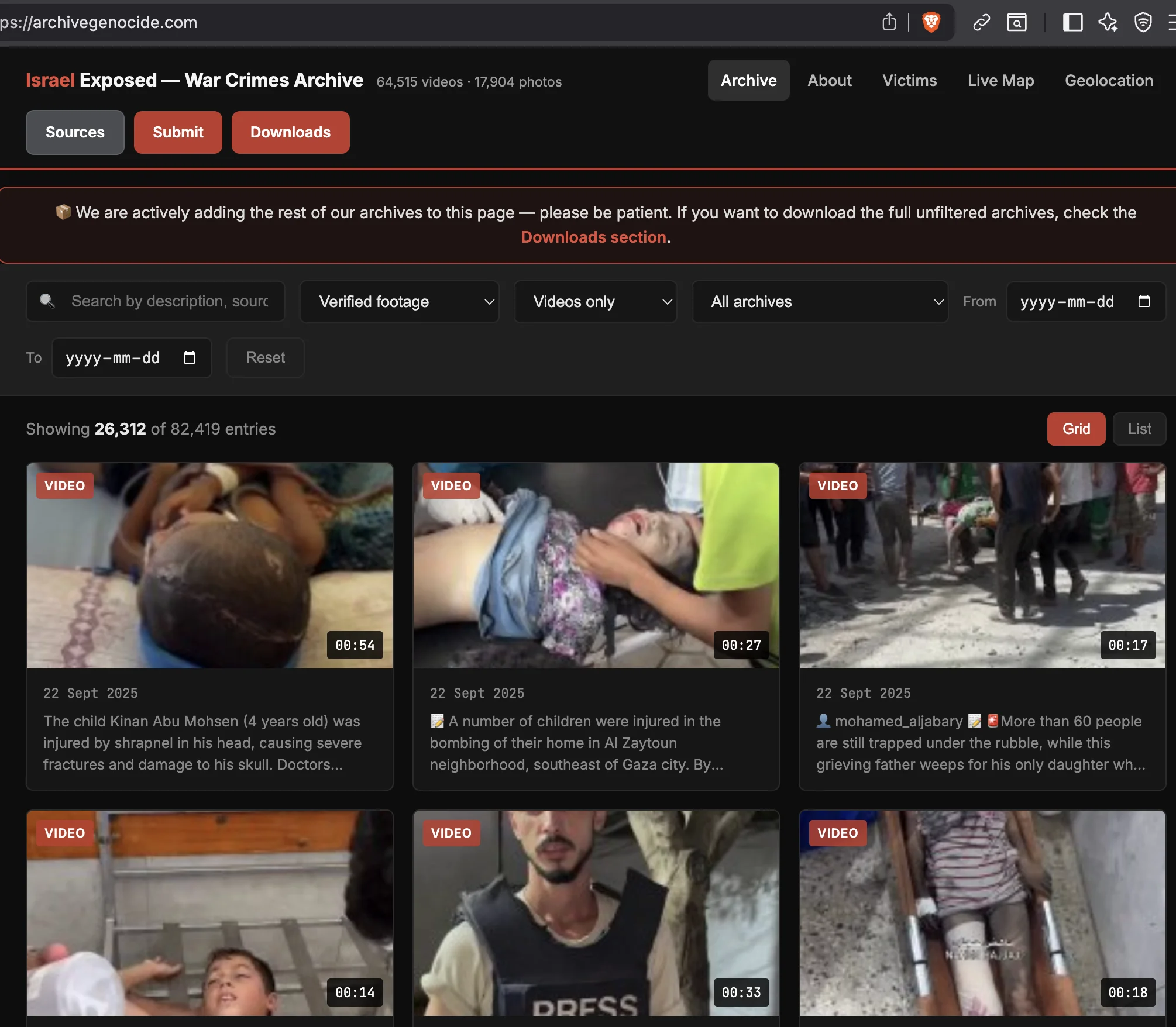Image resolution: width=1176 pixels, height=1027 pixels.
Task: Toggle the browser sidebar panel icon
Action: (1072, 22)
